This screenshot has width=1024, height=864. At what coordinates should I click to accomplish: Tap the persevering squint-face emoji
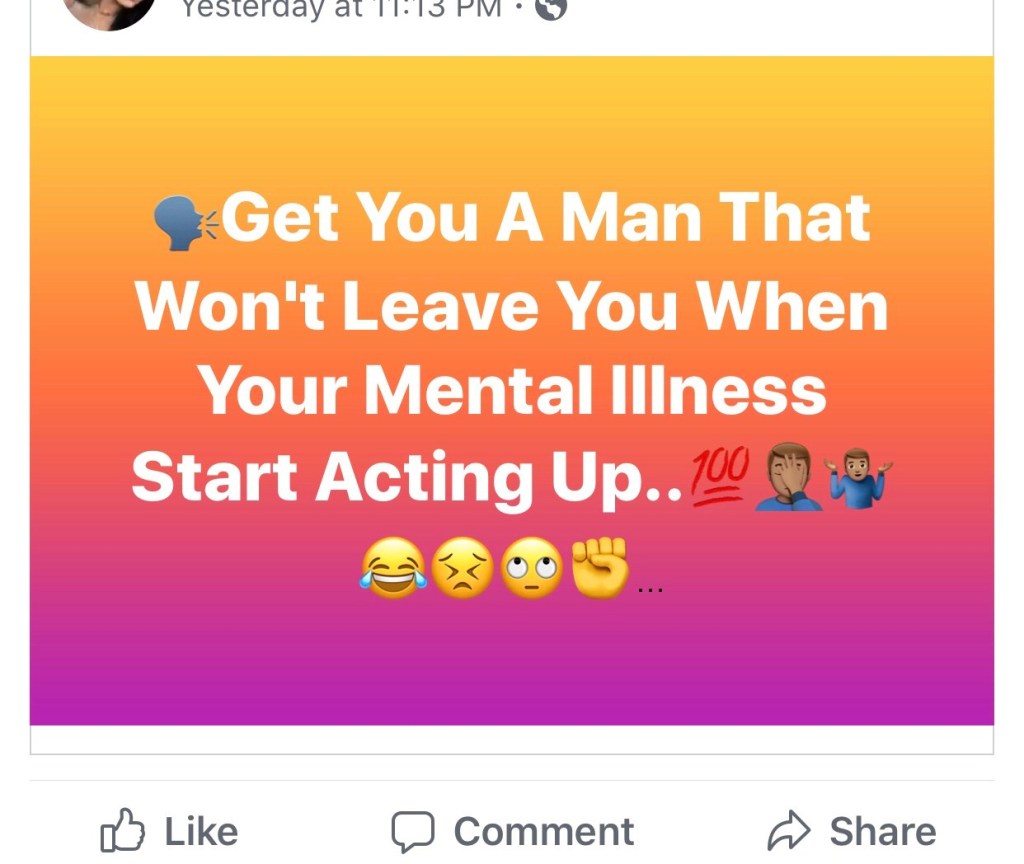(x=462, y=568)
